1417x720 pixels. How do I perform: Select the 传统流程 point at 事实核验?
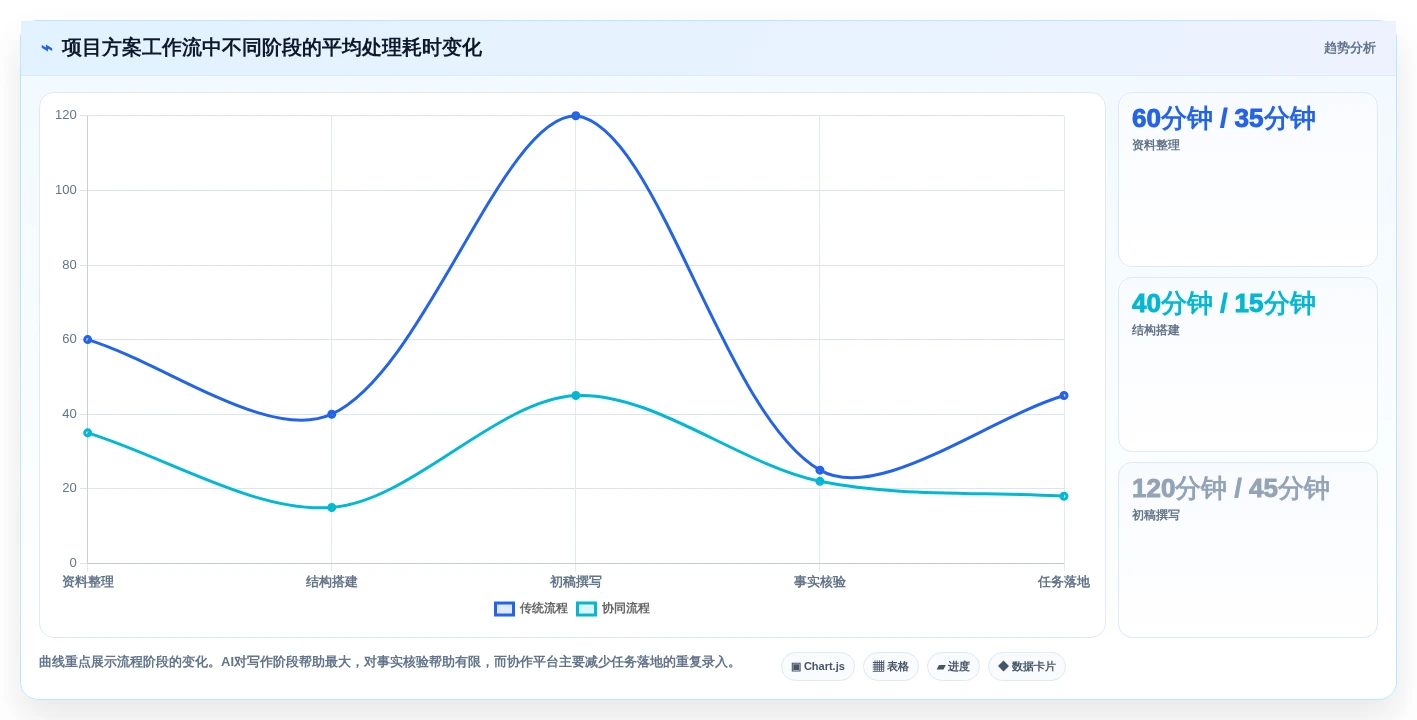tap(820, 470)
